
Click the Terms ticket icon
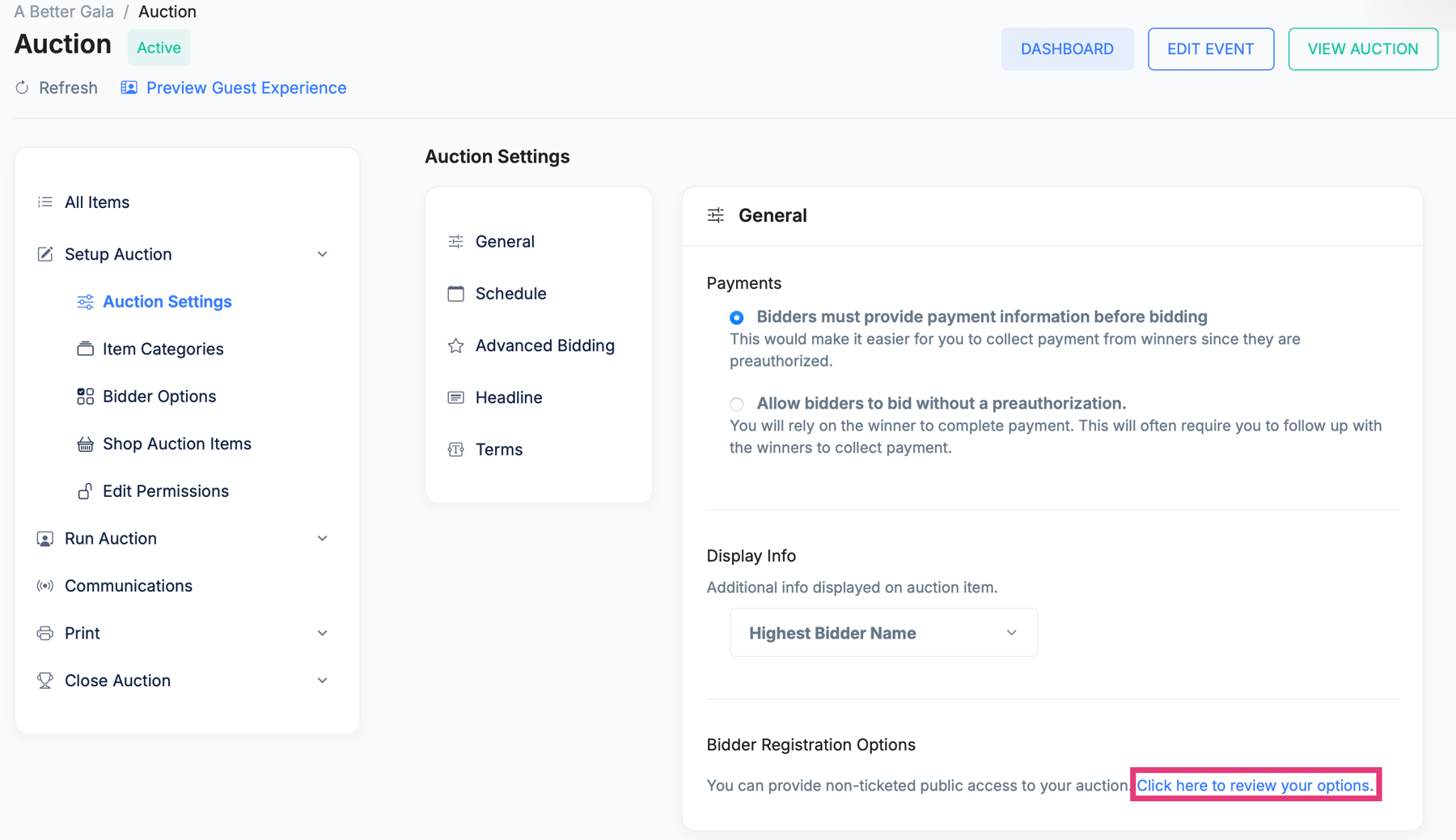click(x=455, y=449)
